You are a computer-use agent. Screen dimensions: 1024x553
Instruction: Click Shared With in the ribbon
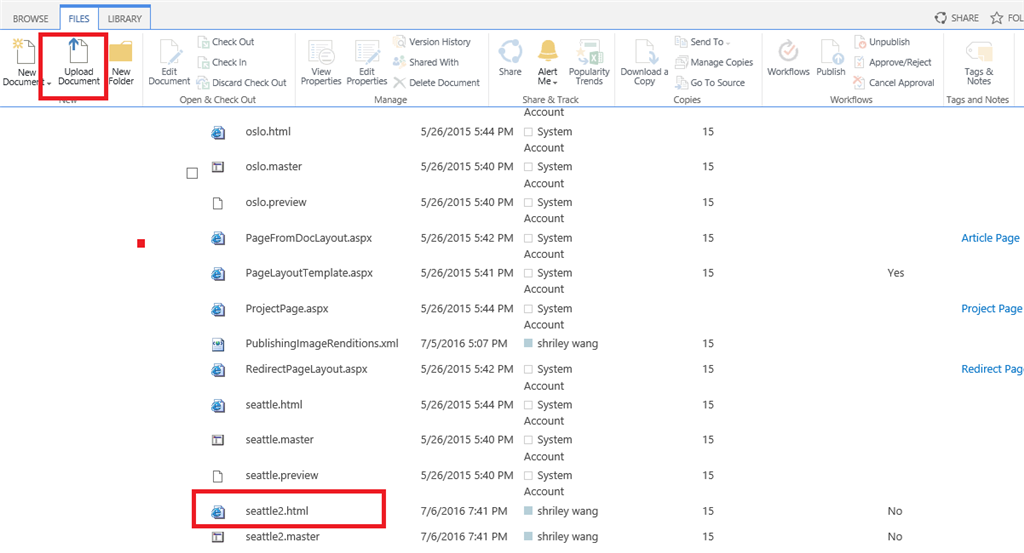[x=426, y=62]
